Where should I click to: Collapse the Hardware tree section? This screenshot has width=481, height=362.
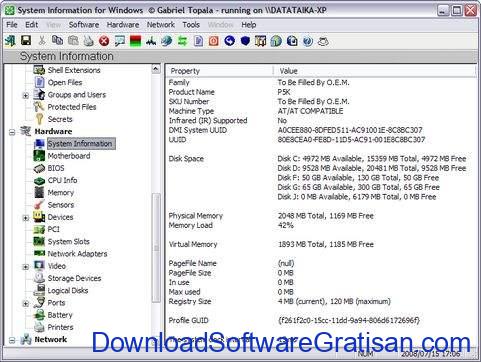[12, 132]
